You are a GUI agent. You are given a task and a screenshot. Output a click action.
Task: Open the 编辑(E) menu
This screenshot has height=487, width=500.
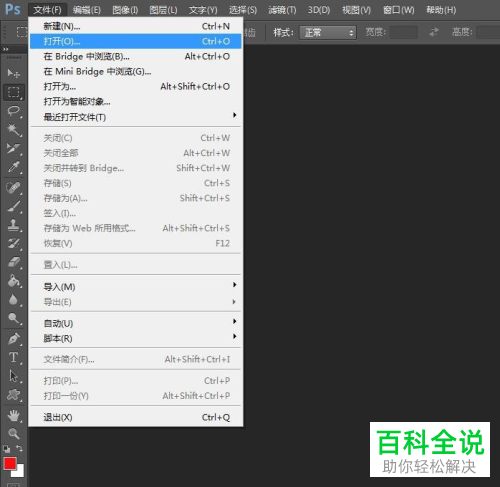[87, 10]
